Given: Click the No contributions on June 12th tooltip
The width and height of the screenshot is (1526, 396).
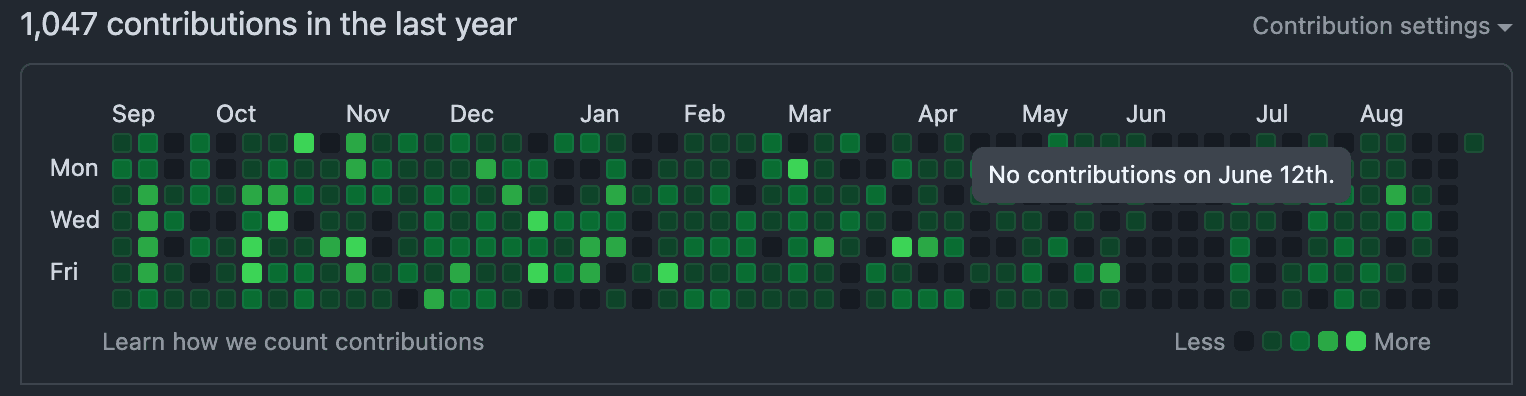Looking at the screenshot, I should 1161,175.
